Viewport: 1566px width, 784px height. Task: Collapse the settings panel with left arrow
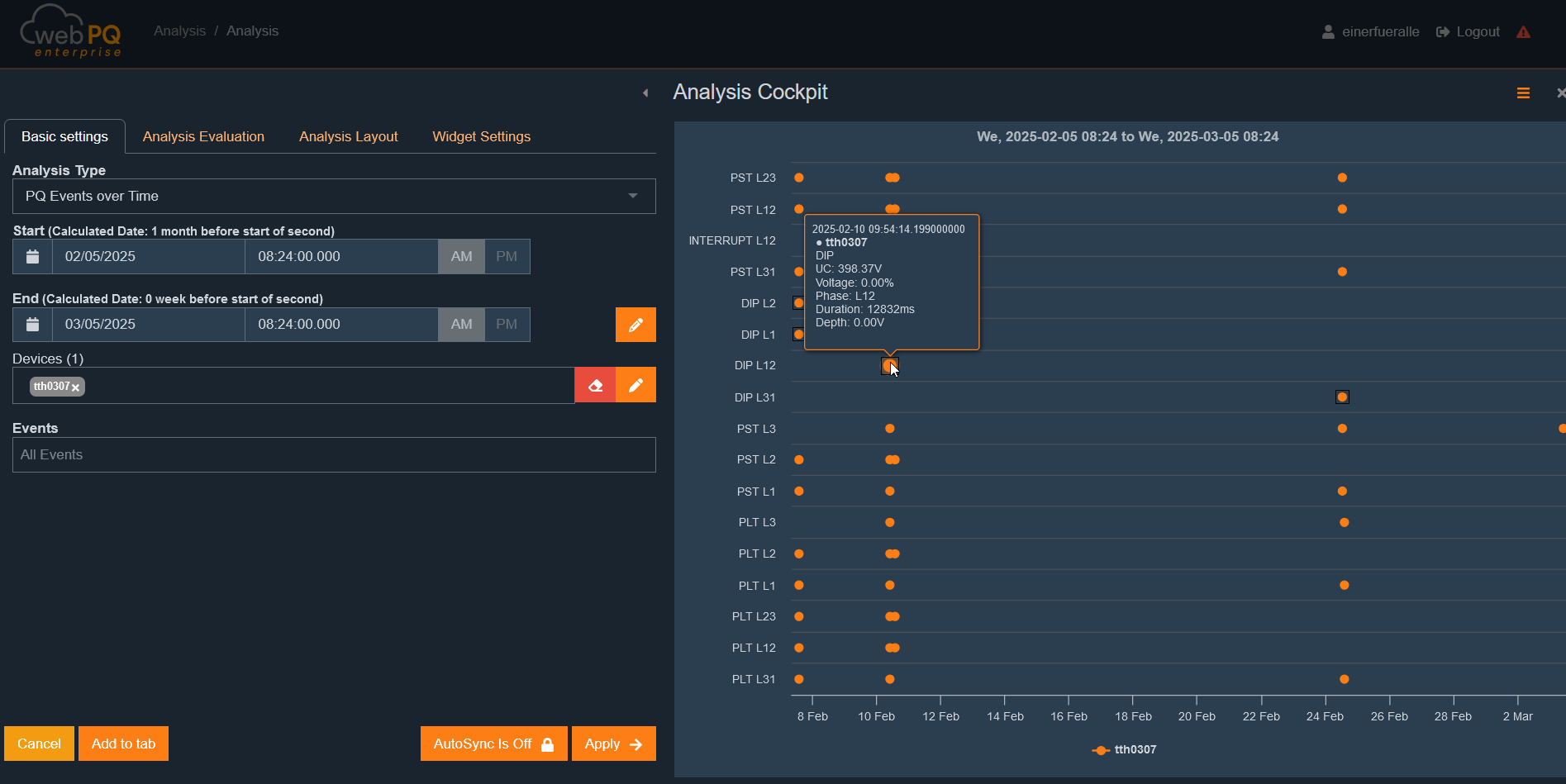point(645,93)
